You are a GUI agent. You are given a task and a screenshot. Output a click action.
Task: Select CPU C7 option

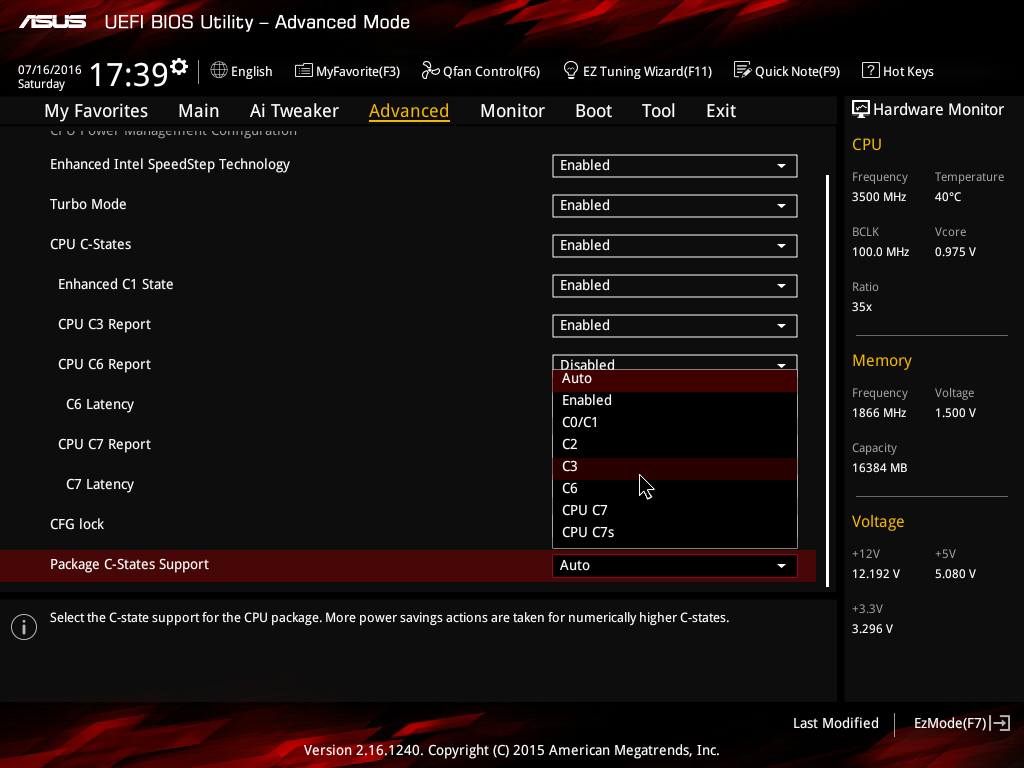coord(675,511)
